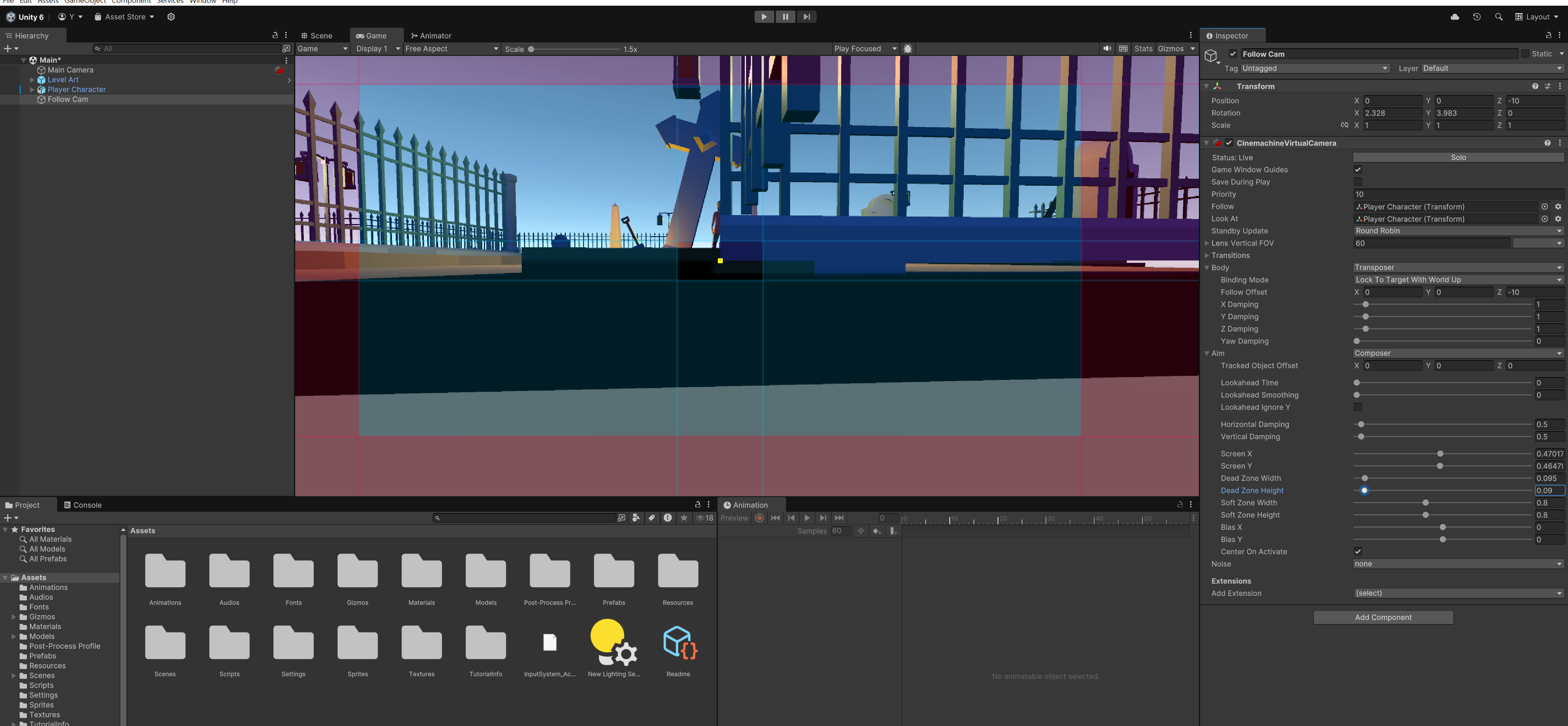Enable Save During Play checkbox
This screenshot has width=1568, height=726.
[x=1357, y=182]
